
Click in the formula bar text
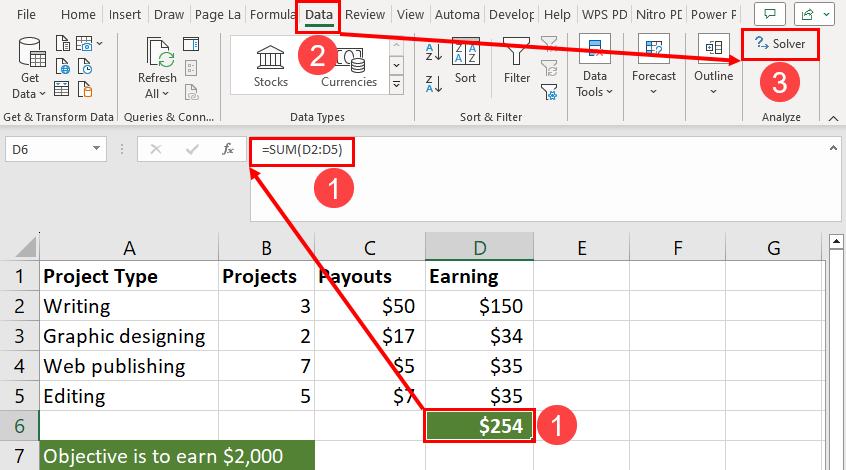[302, 149]
